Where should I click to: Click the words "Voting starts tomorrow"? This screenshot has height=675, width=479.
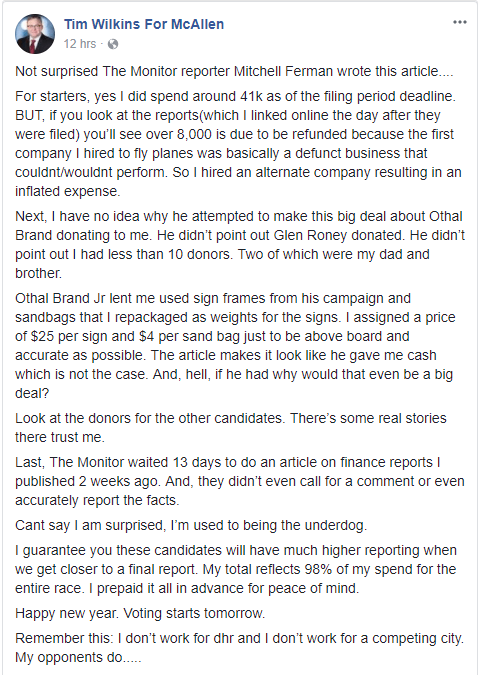pos(194,613)
